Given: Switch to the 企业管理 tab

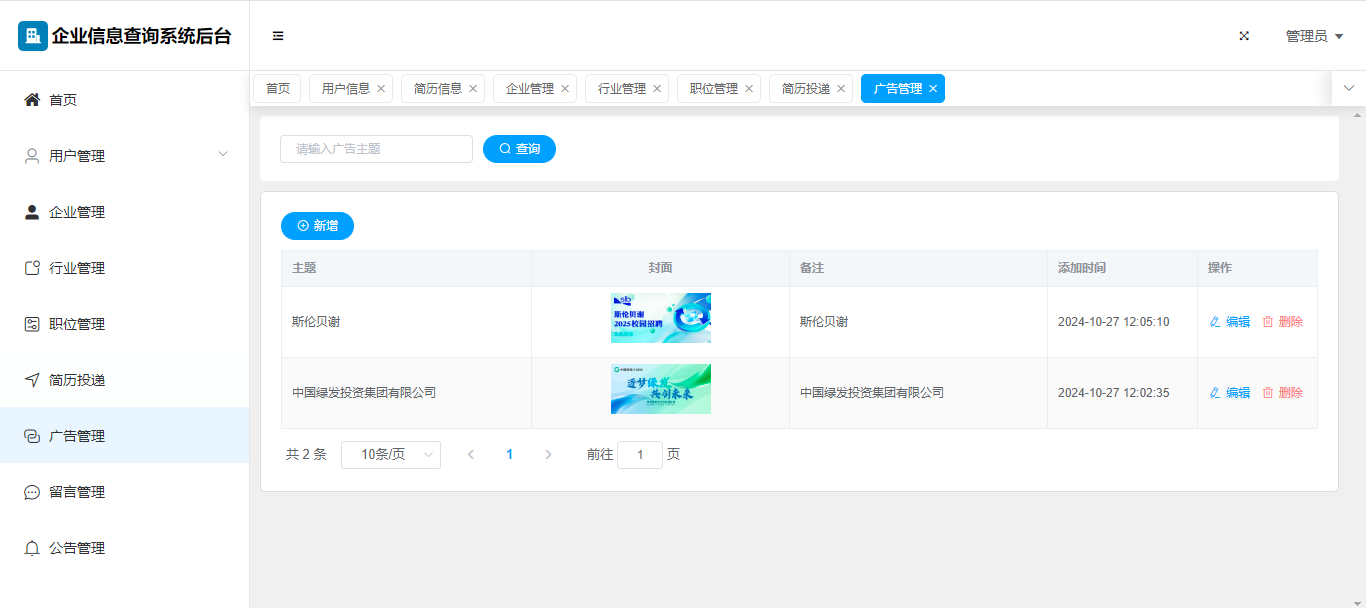Looking at the screenshot, I should pyautogui.click(x=529, y=89).
